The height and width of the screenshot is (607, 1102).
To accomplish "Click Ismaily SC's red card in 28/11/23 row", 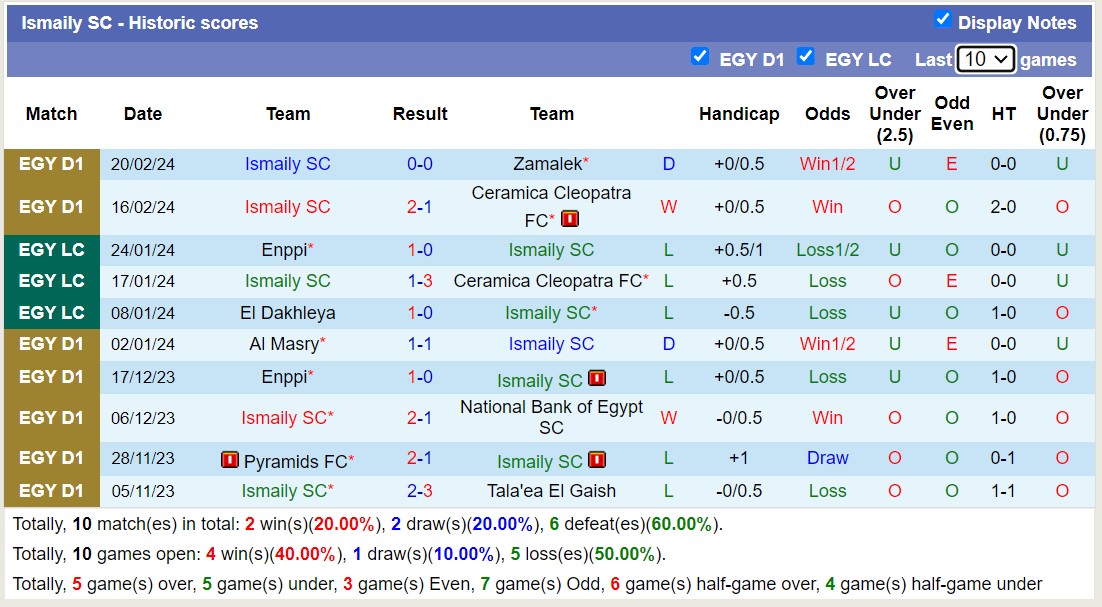I will click(x=597, y=460).
